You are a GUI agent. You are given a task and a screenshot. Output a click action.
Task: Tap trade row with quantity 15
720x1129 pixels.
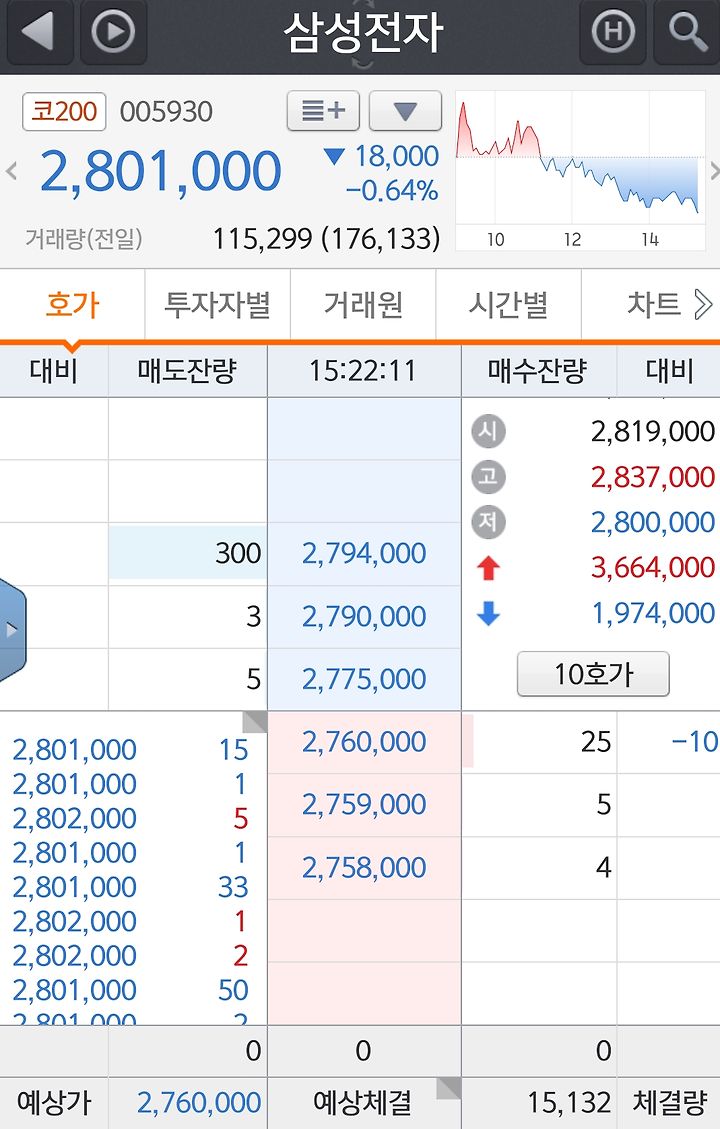(130, 750)
